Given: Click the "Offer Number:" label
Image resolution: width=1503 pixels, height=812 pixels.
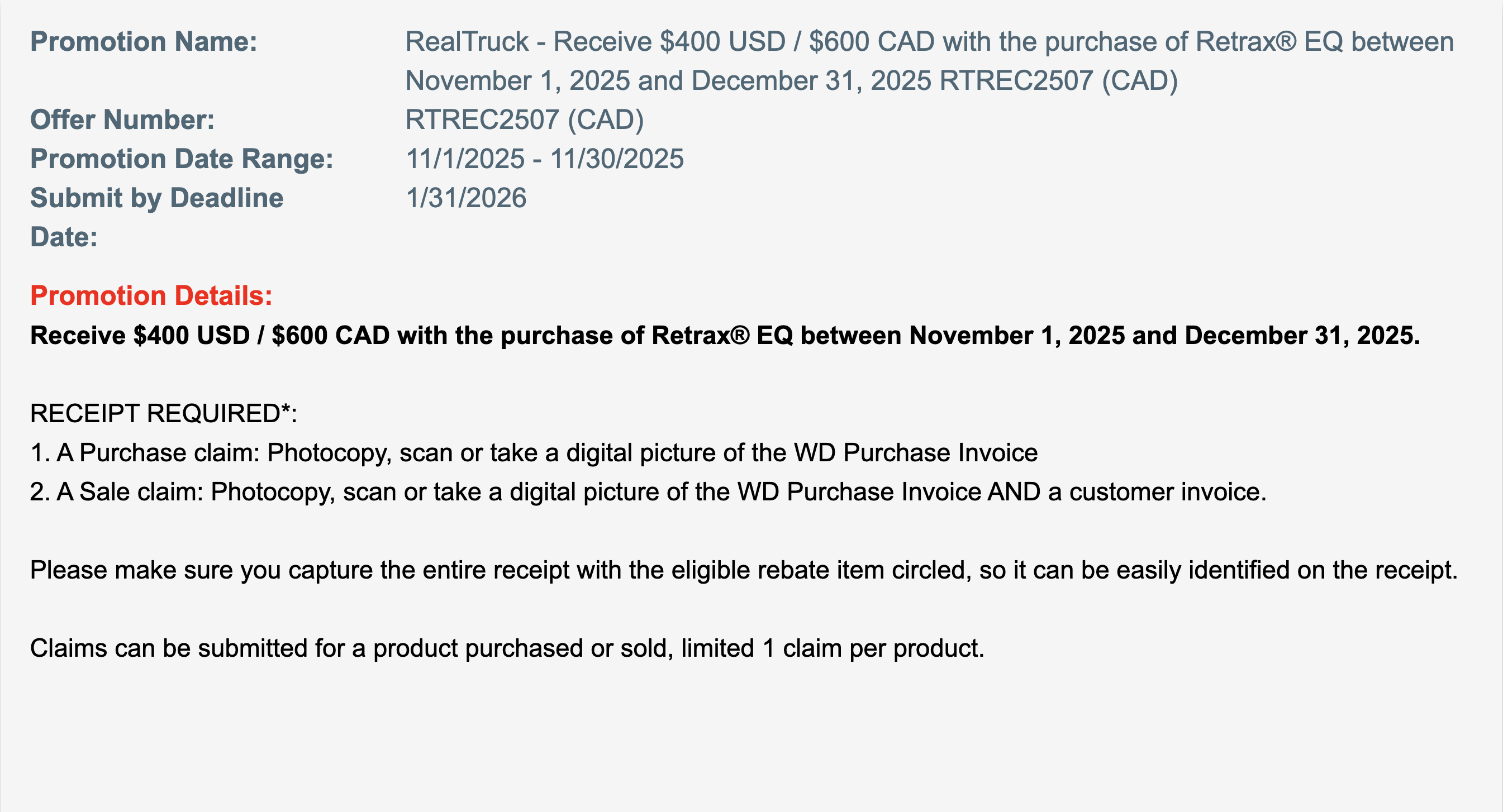Looking at the screenshot, I should (x=122, y=120).
